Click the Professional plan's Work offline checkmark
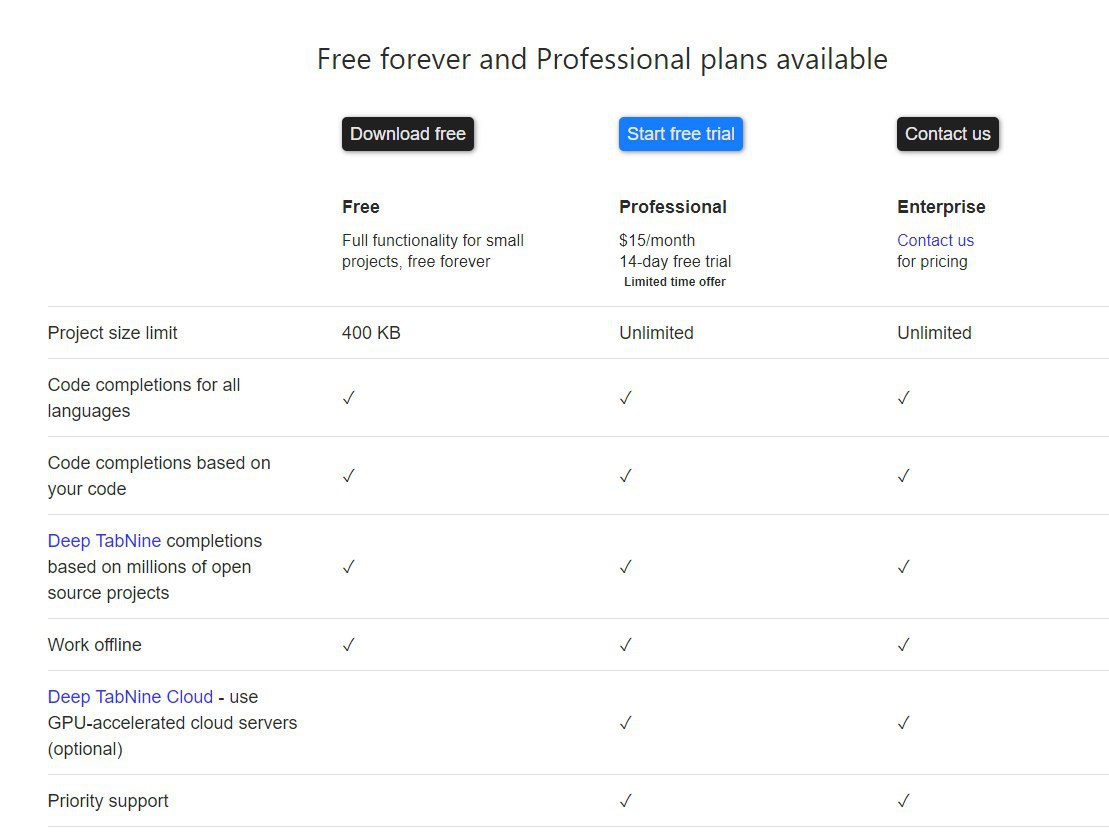 click(625, 645)
